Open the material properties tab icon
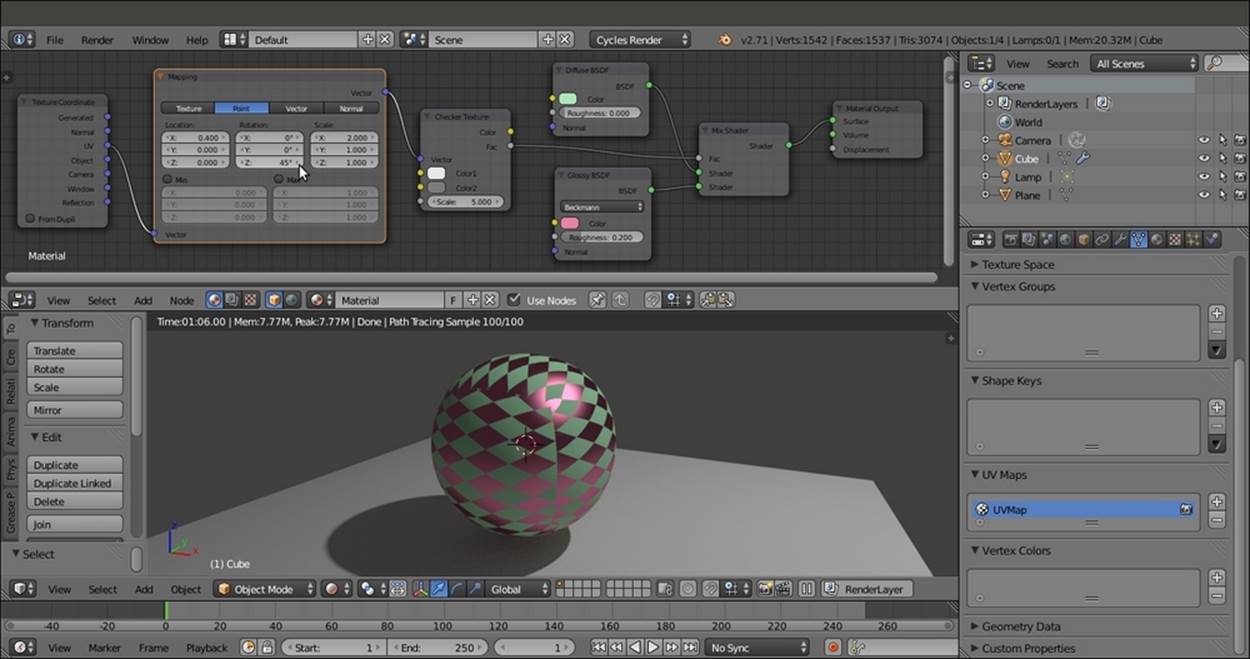This screenshot has width=1250, height=659. point(1157,240)
